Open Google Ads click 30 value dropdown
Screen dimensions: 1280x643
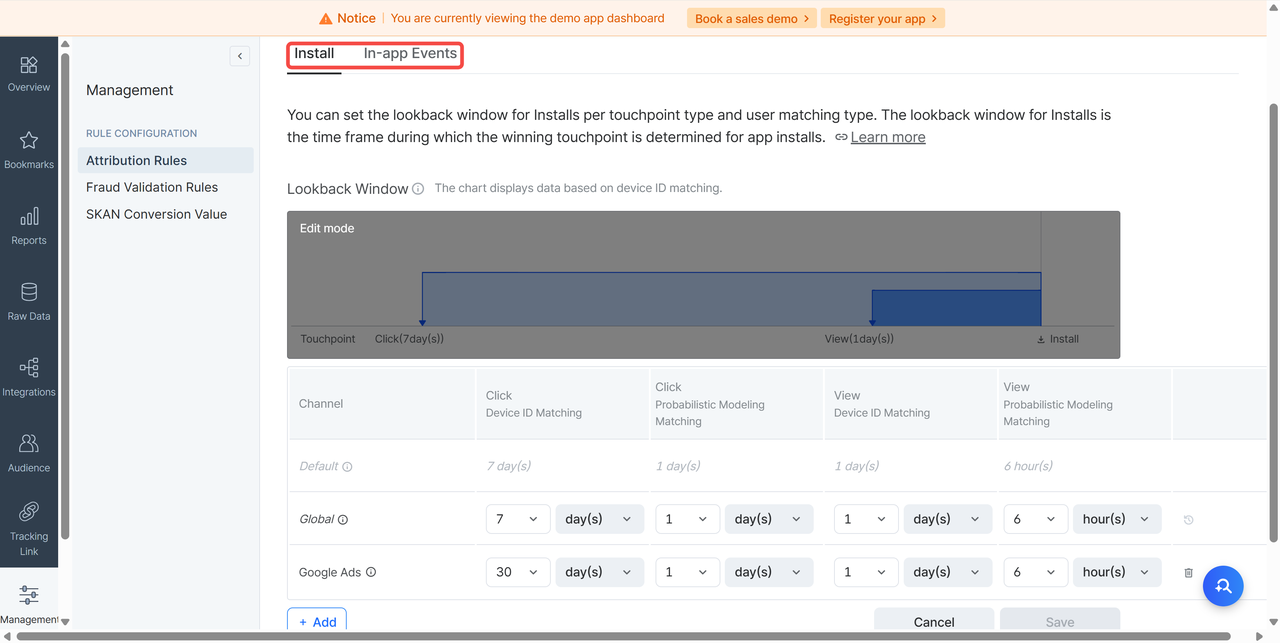517,572
